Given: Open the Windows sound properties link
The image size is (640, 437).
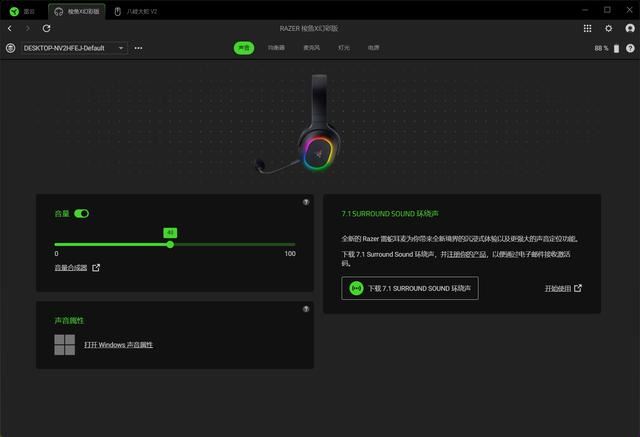Looking at the screenshot, I should click(x=118, y=345).
